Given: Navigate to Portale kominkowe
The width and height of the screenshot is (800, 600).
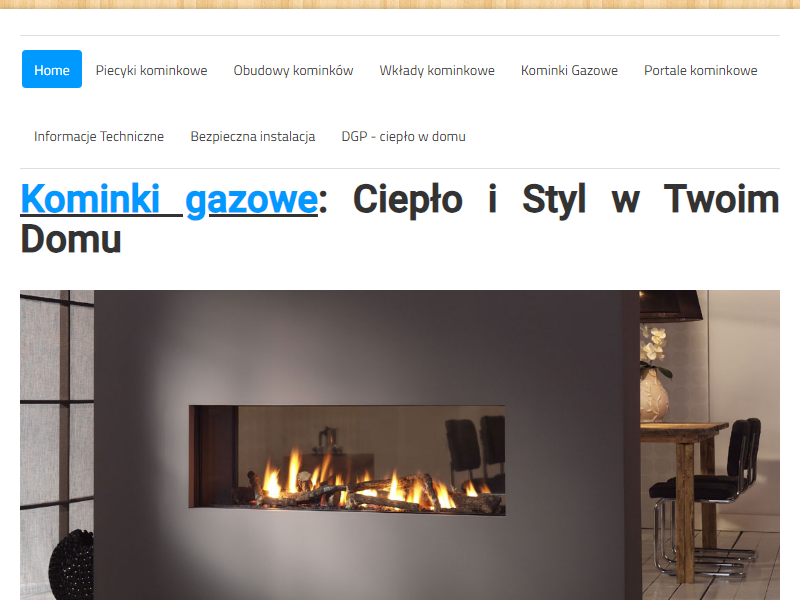Looking at the screenshot, I should click(701, 70).
